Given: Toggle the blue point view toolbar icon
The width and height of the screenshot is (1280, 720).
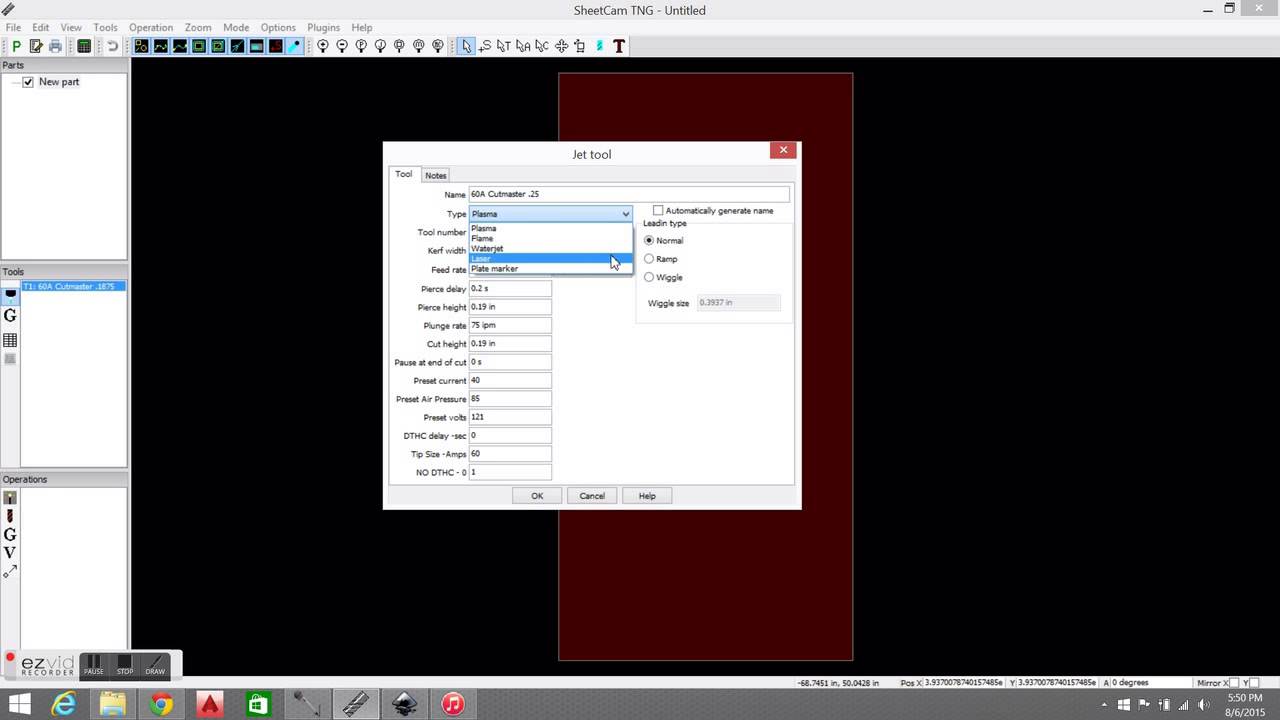Looking at the screenshot, I should [295, 46].
